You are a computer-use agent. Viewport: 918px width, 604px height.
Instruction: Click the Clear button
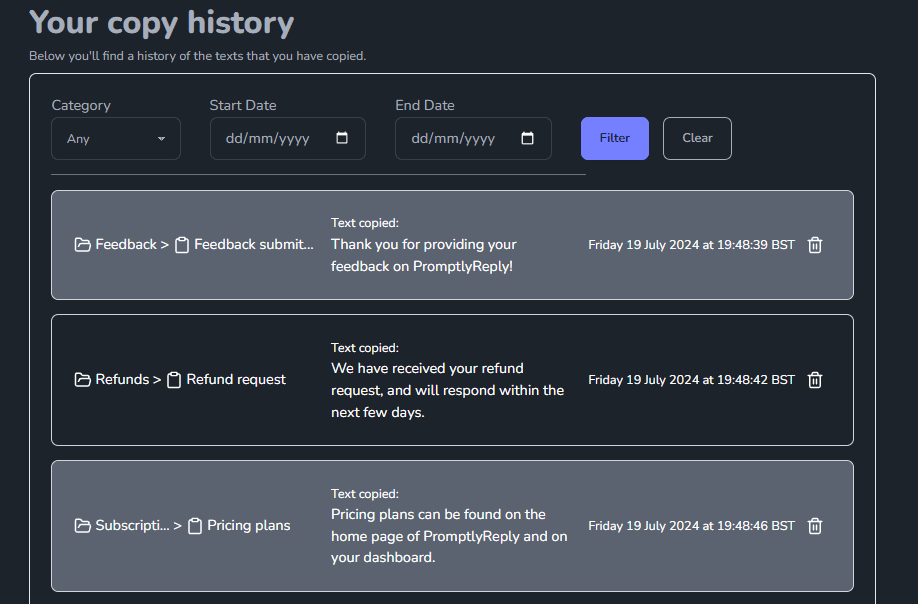[x=697, y=138]
